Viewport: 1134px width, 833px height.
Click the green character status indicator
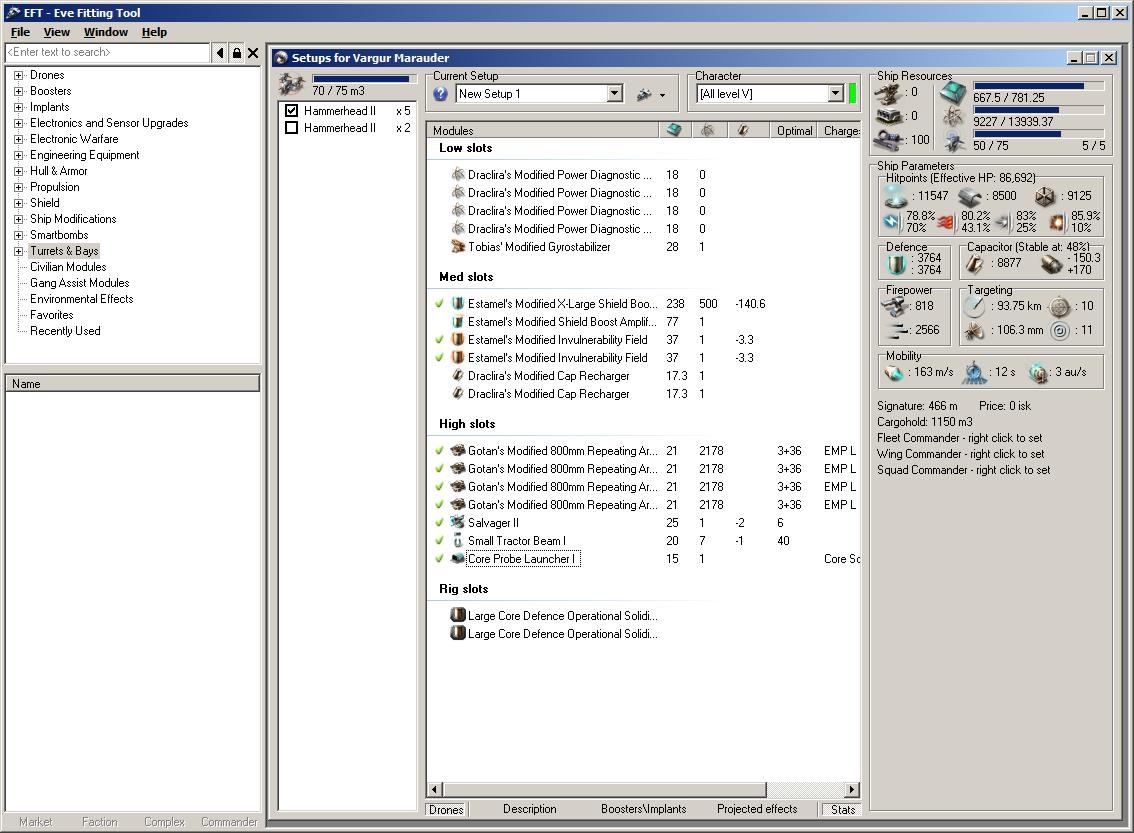tap(853, 93)
